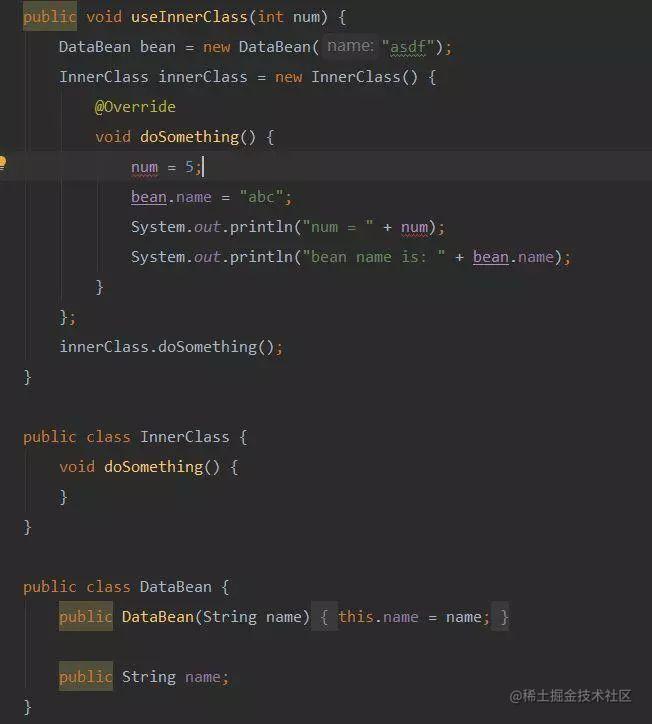Screen dimensions: 652x724
Task: Click the 'name:' parameter hint
Action: click(x=350, y=46)
